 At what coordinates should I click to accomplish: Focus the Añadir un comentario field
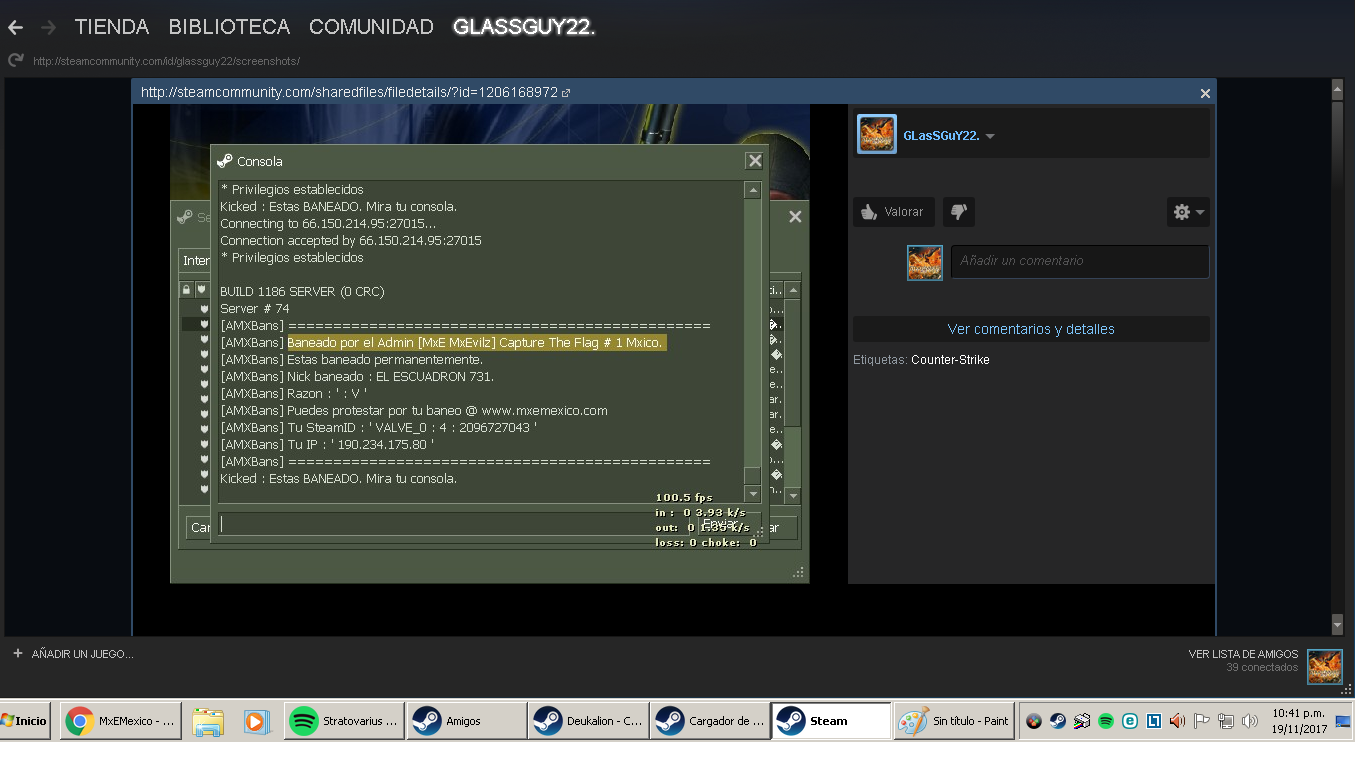tap(1080, 261)
